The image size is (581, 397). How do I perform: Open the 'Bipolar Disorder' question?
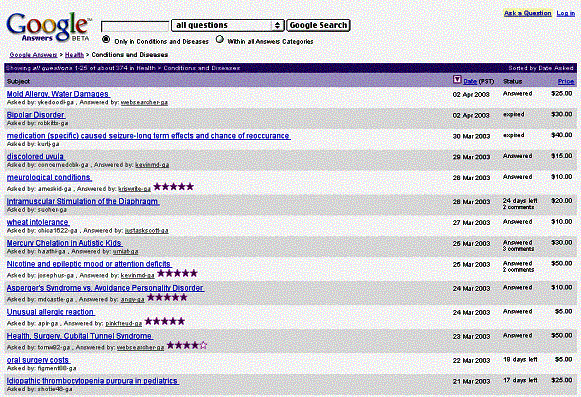click(36, 115)
